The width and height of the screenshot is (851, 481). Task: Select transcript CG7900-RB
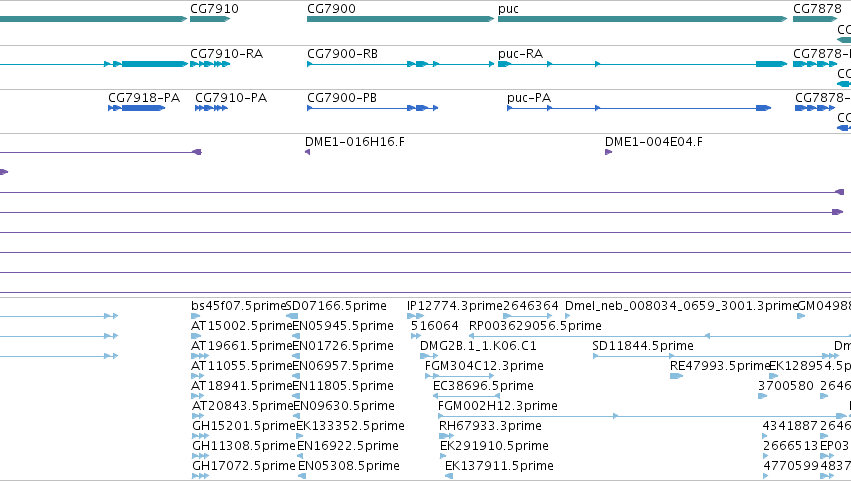pos(342,54)
